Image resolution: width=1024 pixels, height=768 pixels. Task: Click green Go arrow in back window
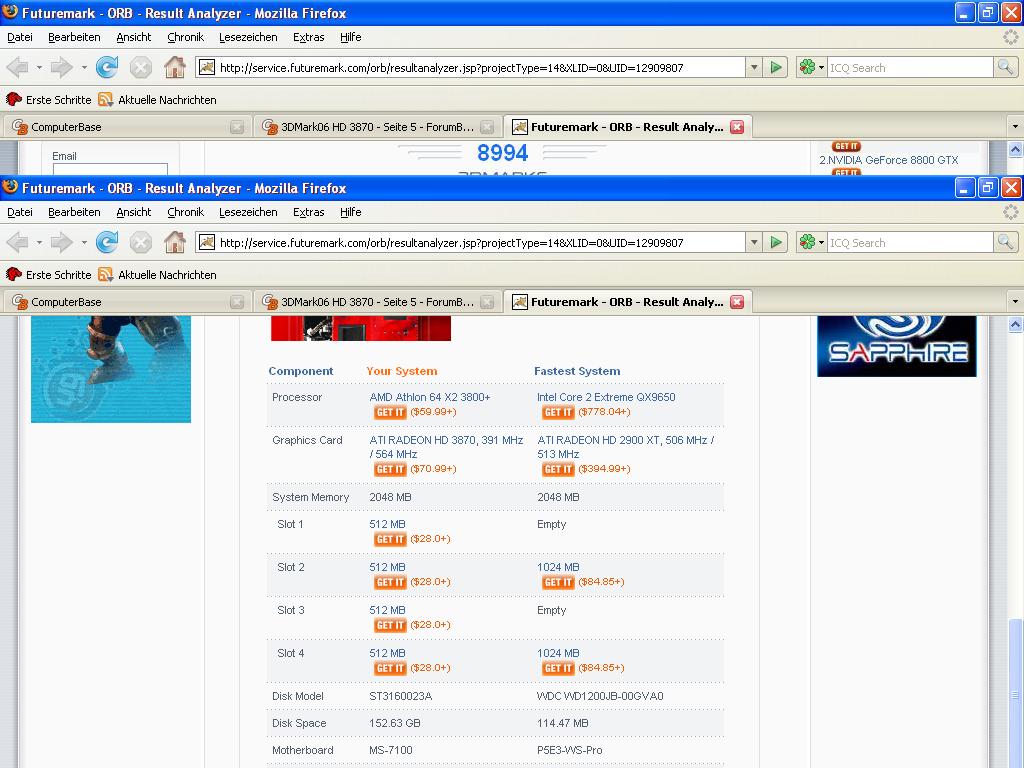776,67
